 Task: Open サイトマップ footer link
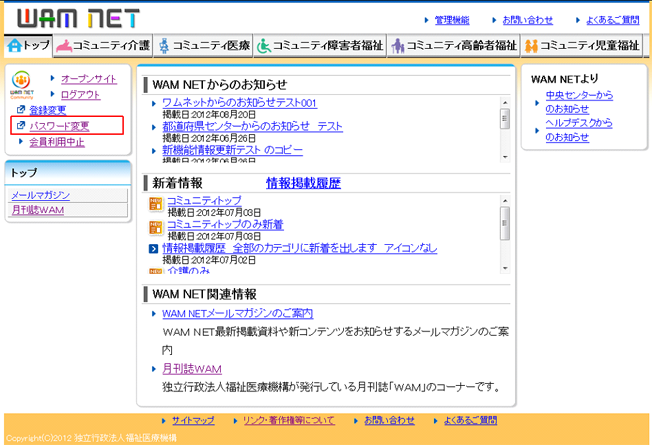193,420
